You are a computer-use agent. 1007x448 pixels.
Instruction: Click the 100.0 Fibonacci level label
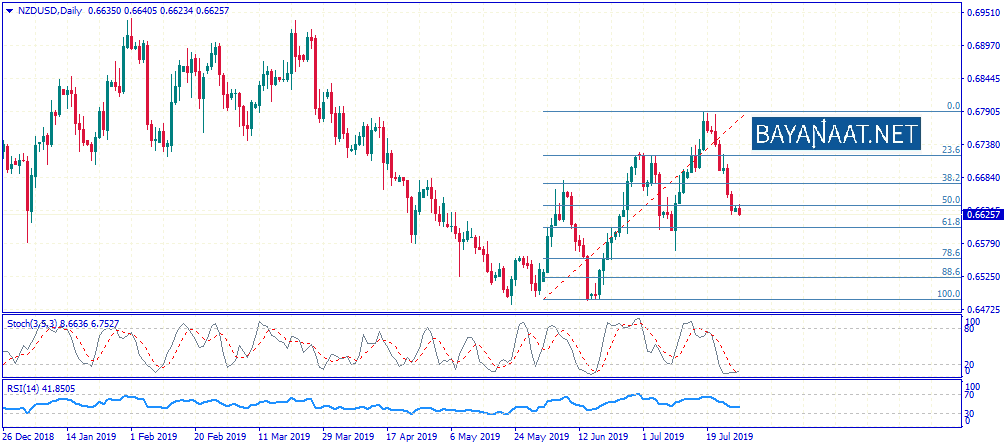coord(948,293)
